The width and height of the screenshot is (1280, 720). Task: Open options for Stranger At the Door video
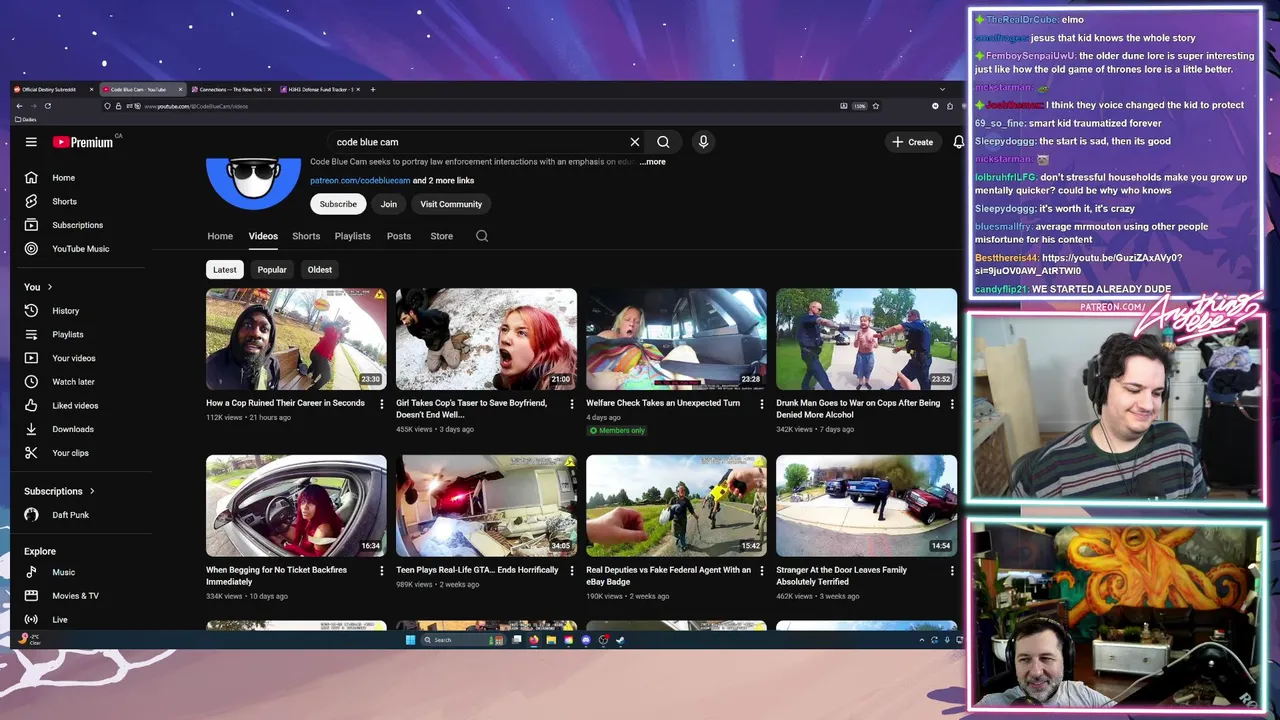click(951, 571)
